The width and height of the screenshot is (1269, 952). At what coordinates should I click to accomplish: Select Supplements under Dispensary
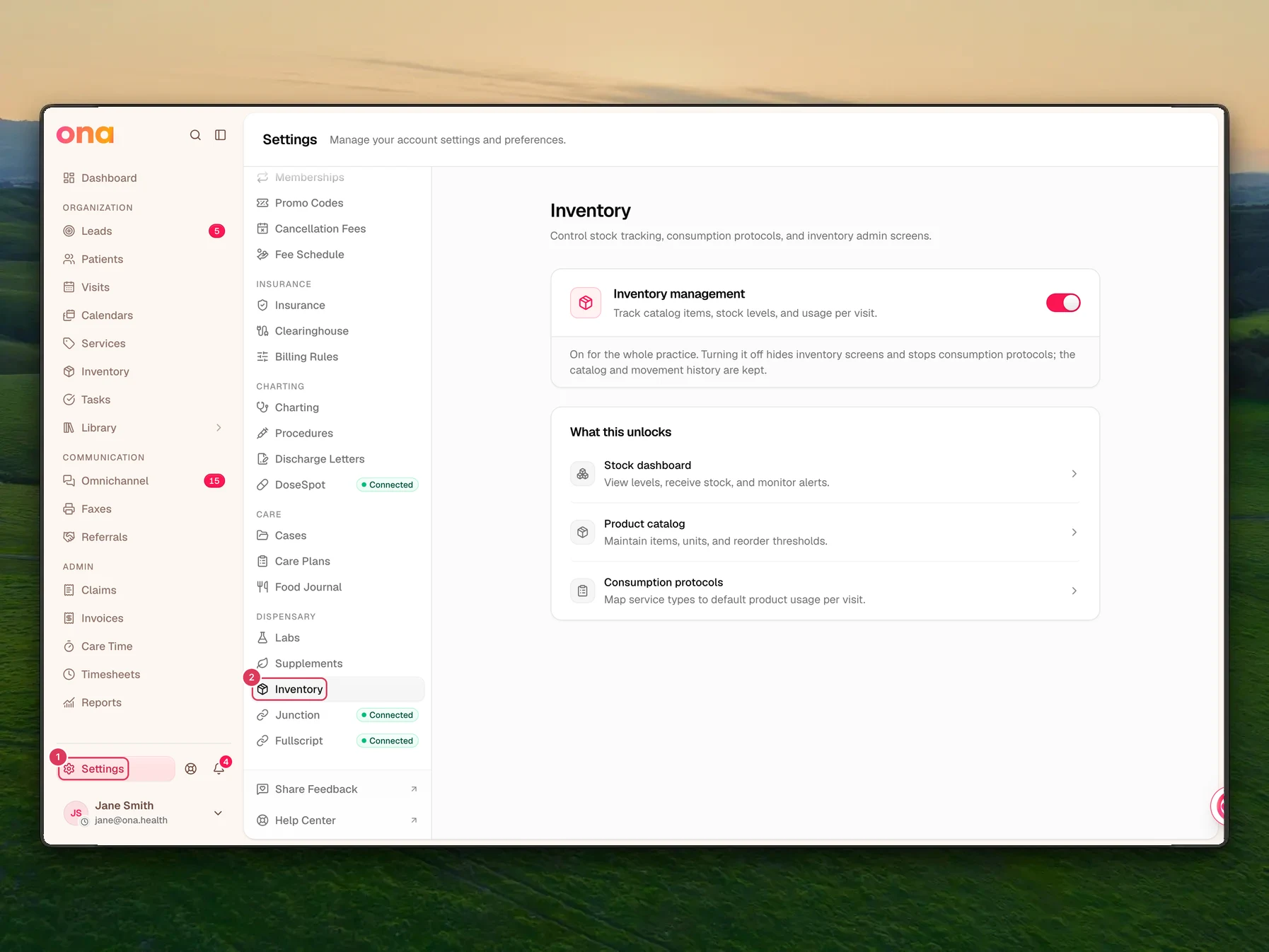pyautogui.click(x=337, y=664)
